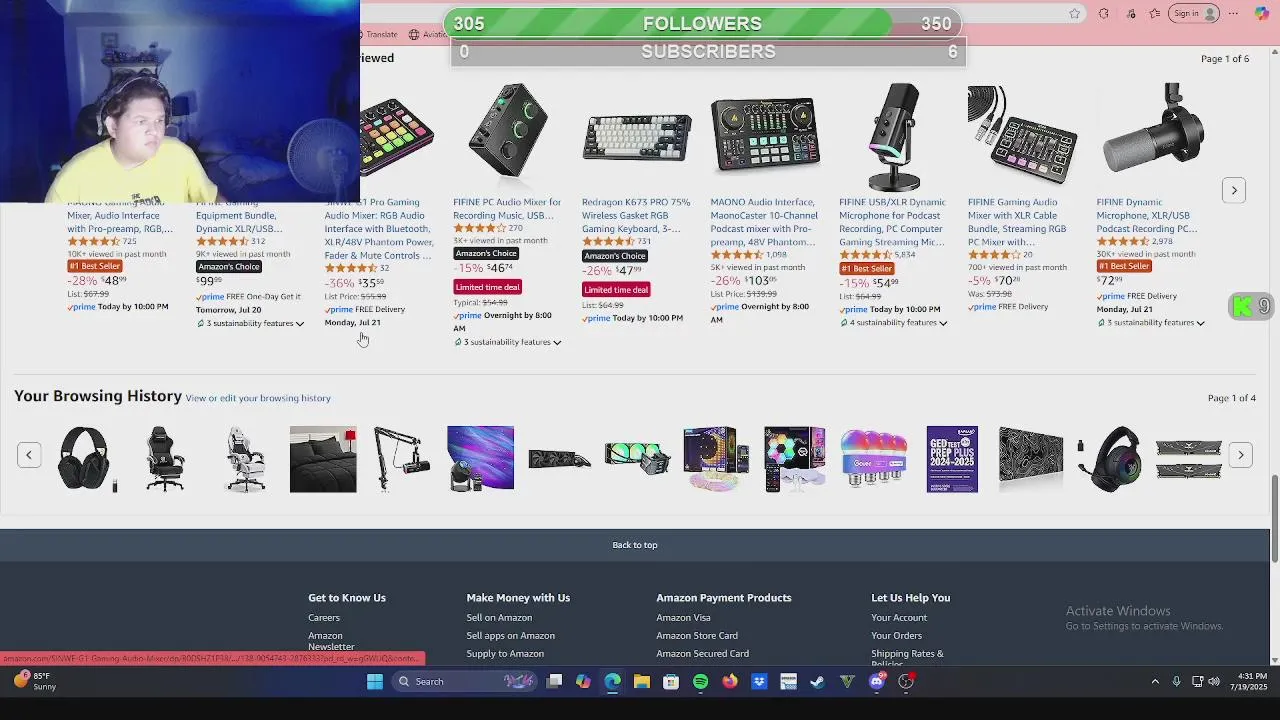Open white gaming chair in browsing history
Viewport: 1280px width, 720px height.
(x=245, y=459)
